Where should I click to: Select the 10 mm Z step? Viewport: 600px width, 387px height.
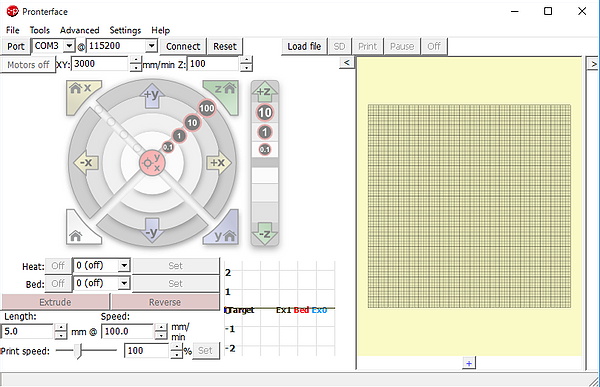click(264, 113)
